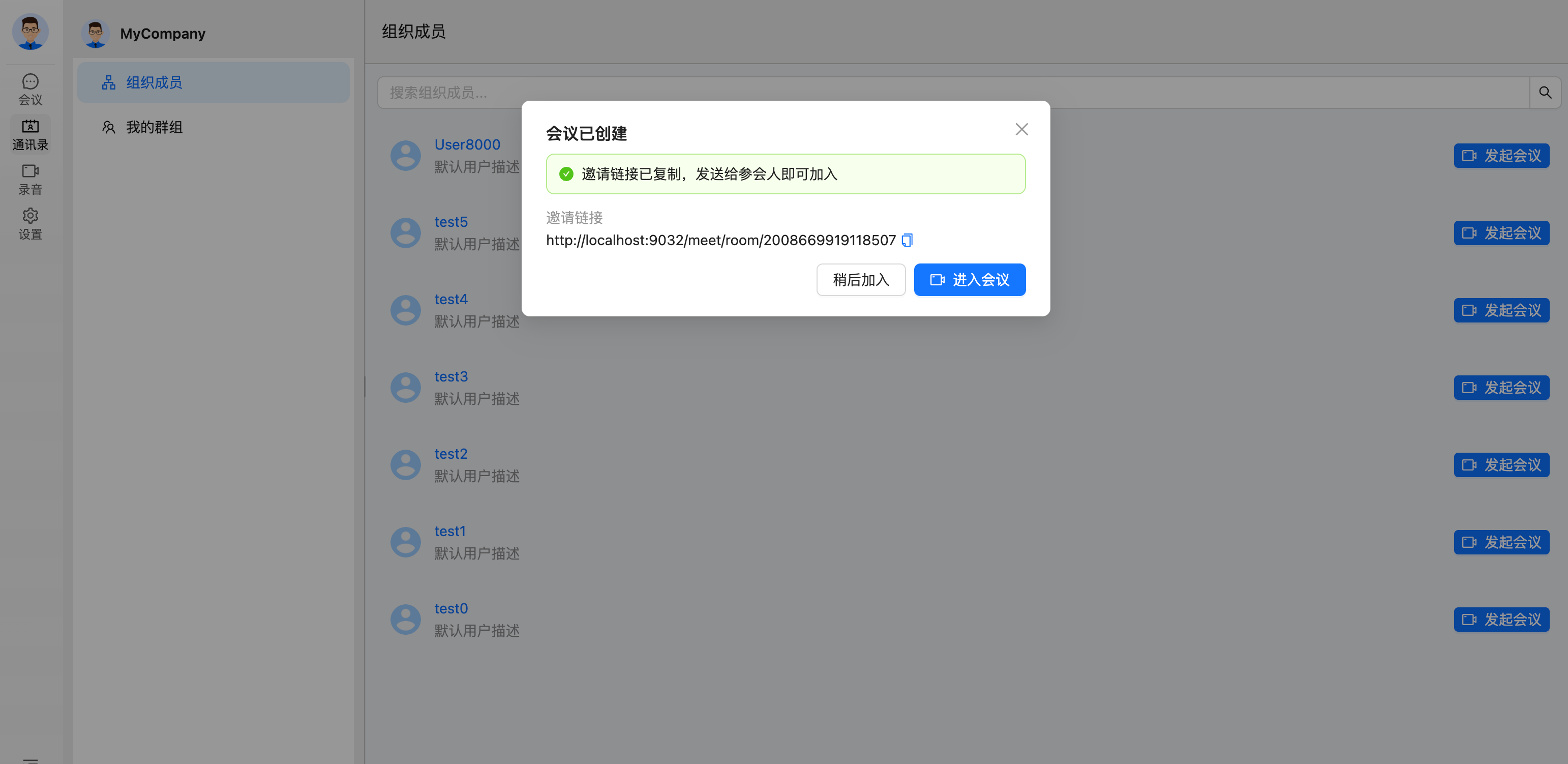Start a meeting with test5
This screenshot has height=764, width=1568.
pos(1501,233)
